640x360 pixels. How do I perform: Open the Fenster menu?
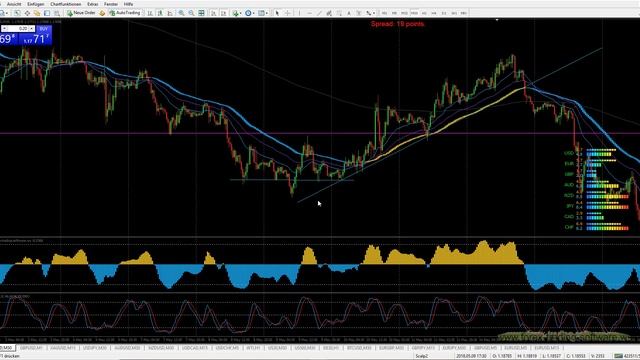pyautogui.click(x=111, y=4)
